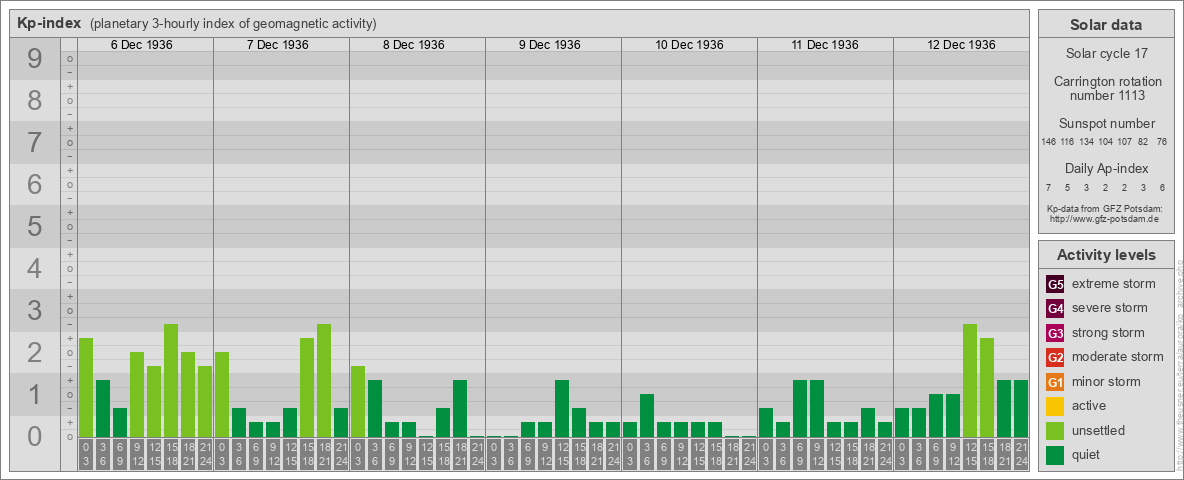This screenshot has height=480, width=1184.
Task: Click sunspot value 146
Action: tap(1048, 142)
